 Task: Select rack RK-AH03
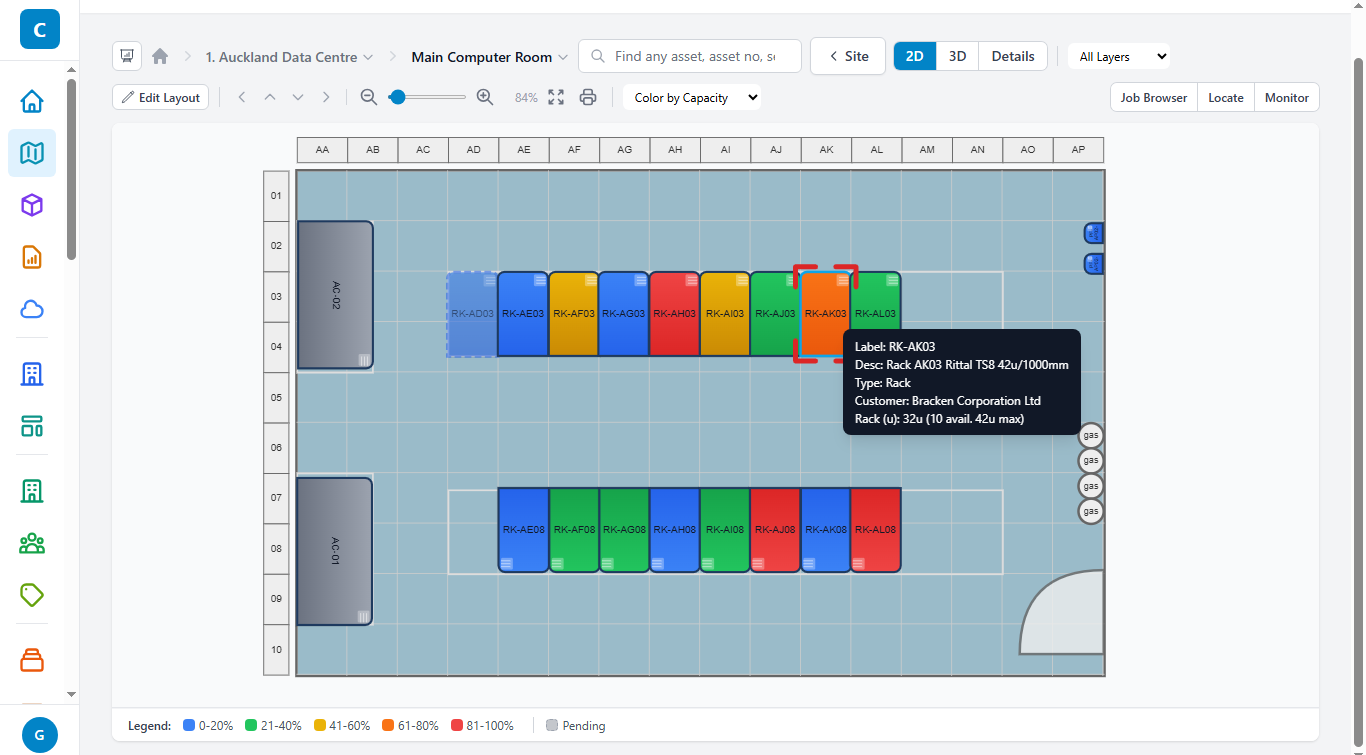point(674,314)
